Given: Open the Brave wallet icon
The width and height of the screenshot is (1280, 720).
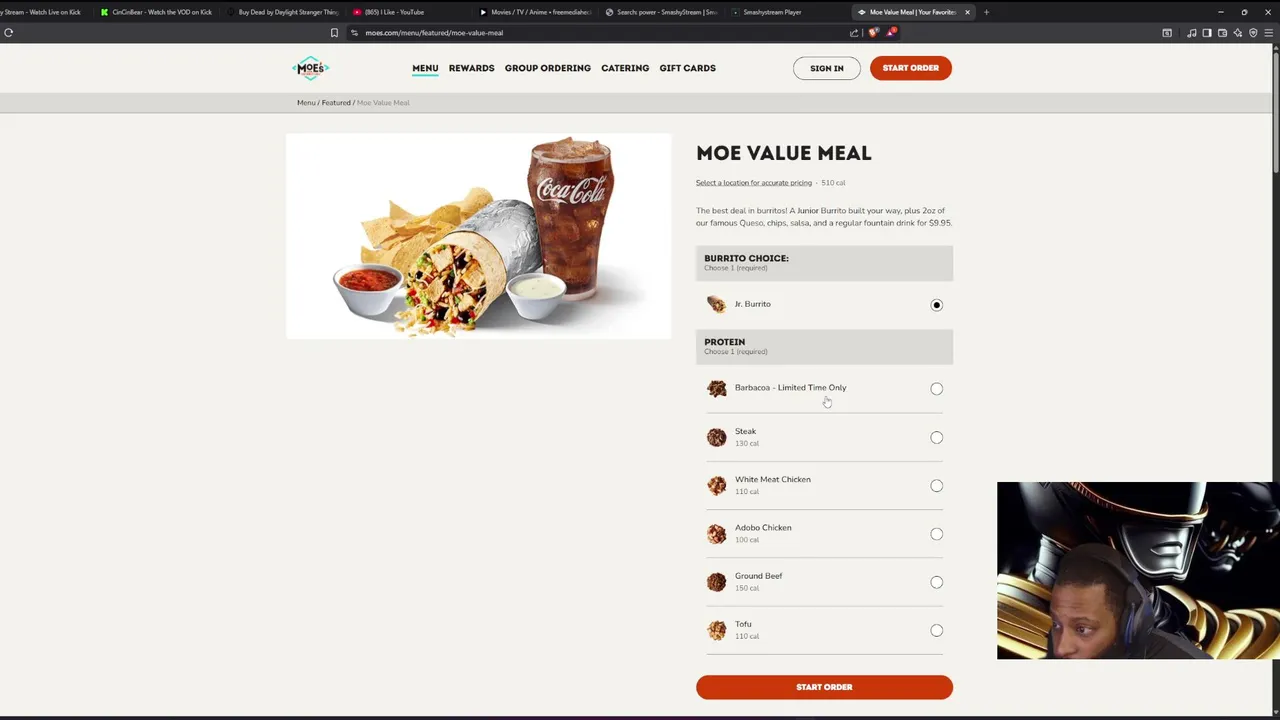Looking at the screenshot, I should pyautogui.click(x=1222, y=32).
